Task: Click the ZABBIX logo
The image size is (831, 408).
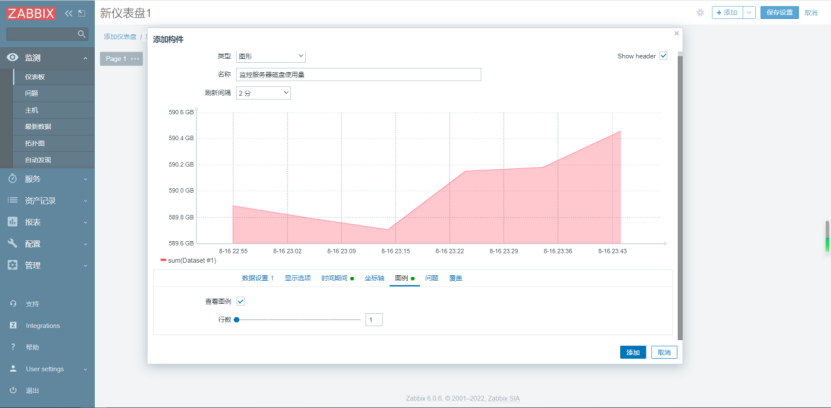Action: (31, 13)
